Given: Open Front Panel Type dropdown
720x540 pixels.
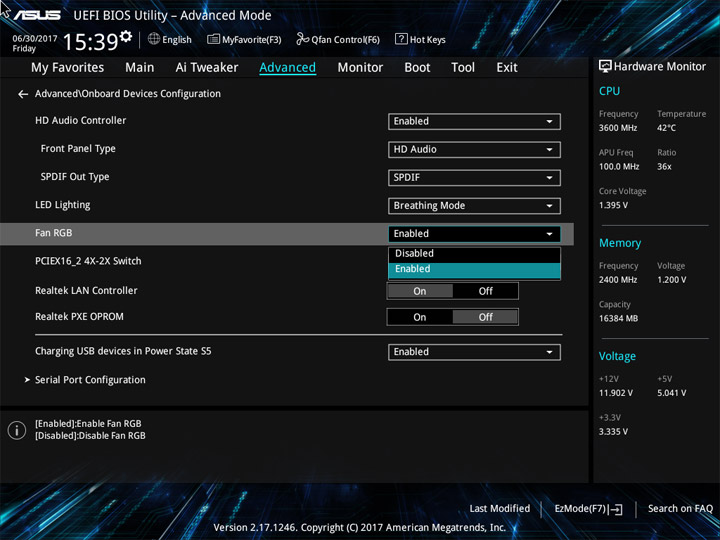Looking at the screenshot, I should (x=474, y=149).
